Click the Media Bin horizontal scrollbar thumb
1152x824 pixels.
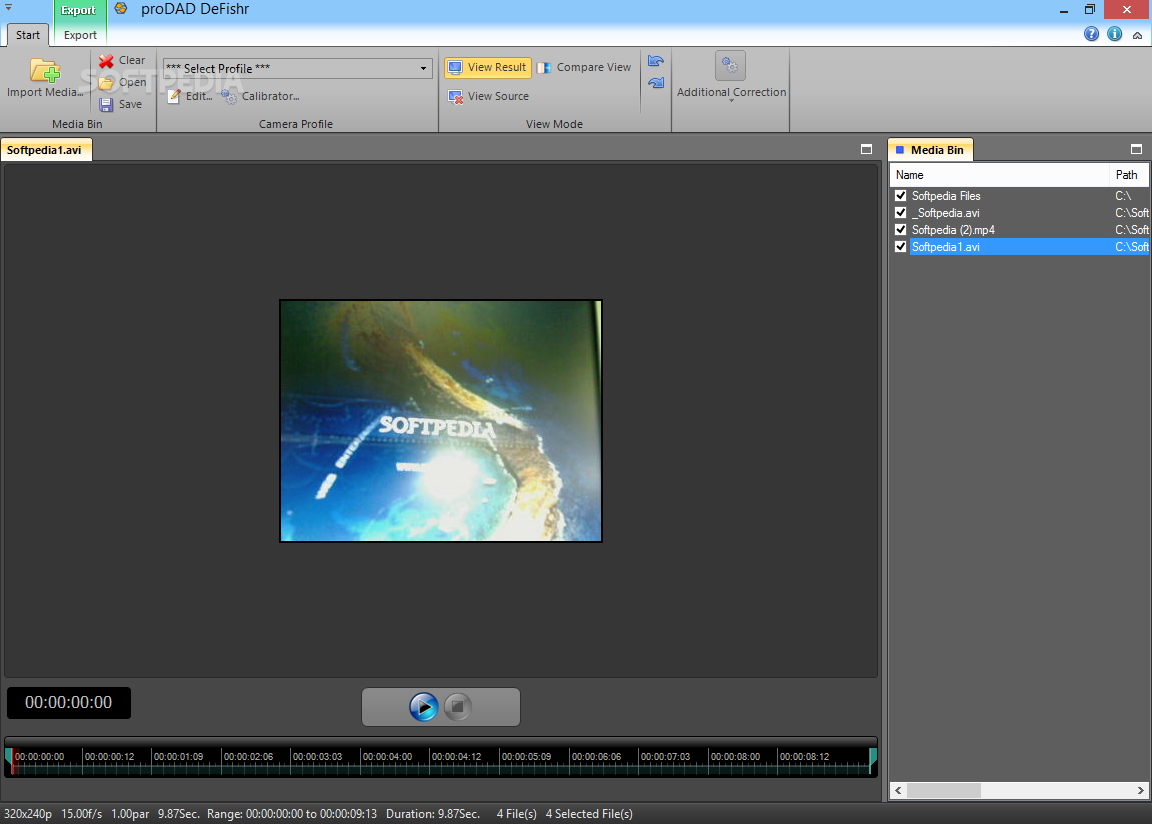[943, 790]
